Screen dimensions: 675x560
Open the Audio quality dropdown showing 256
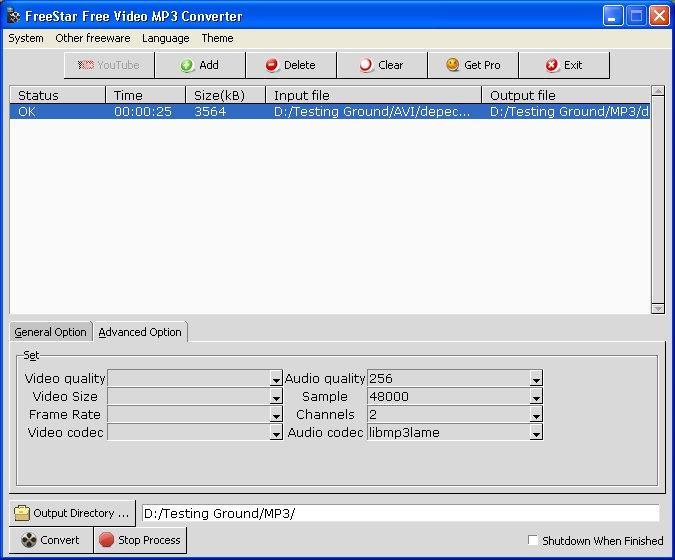[536, 379]
